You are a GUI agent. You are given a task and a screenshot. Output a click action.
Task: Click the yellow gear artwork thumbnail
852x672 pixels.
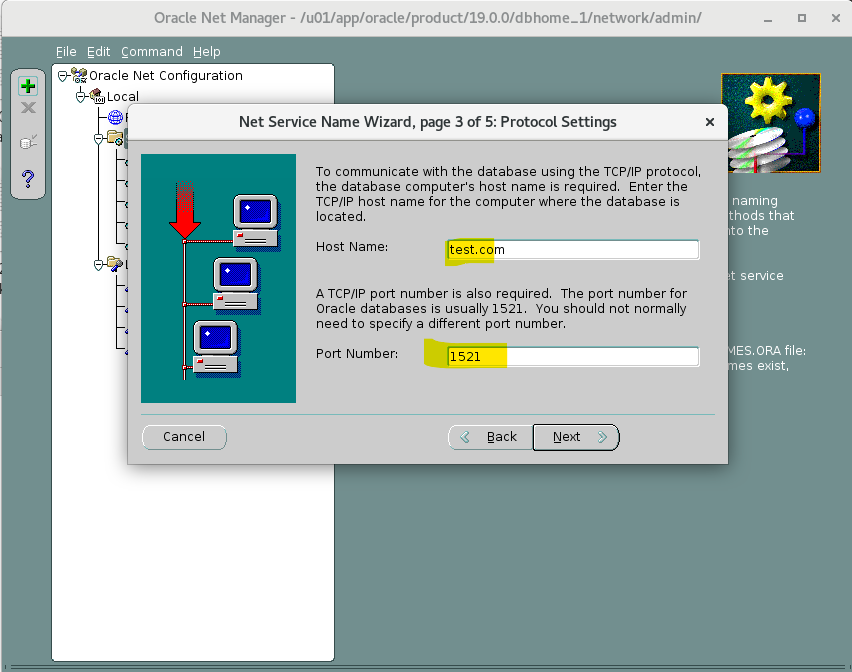770,123
